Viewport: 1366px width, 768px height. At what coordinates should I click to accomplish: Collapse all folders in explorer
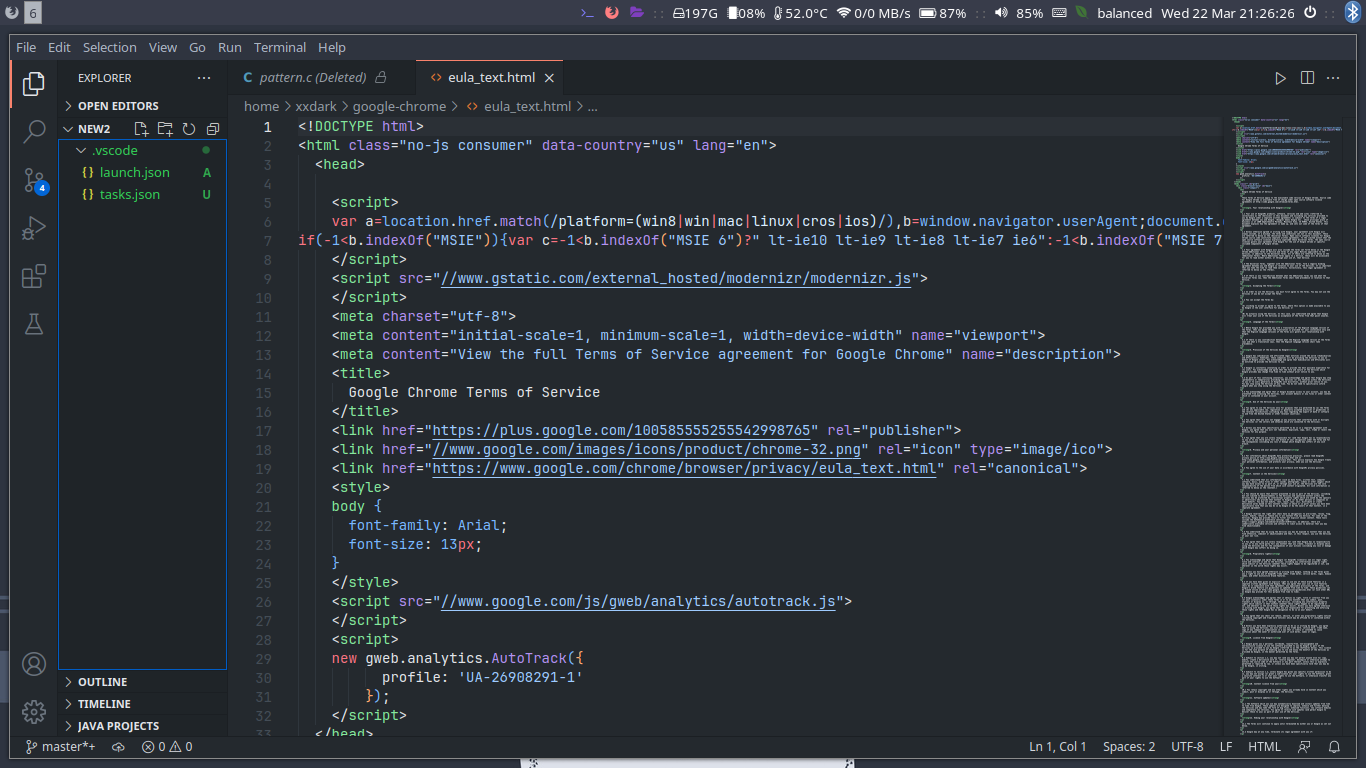click(x=213, y=129)
